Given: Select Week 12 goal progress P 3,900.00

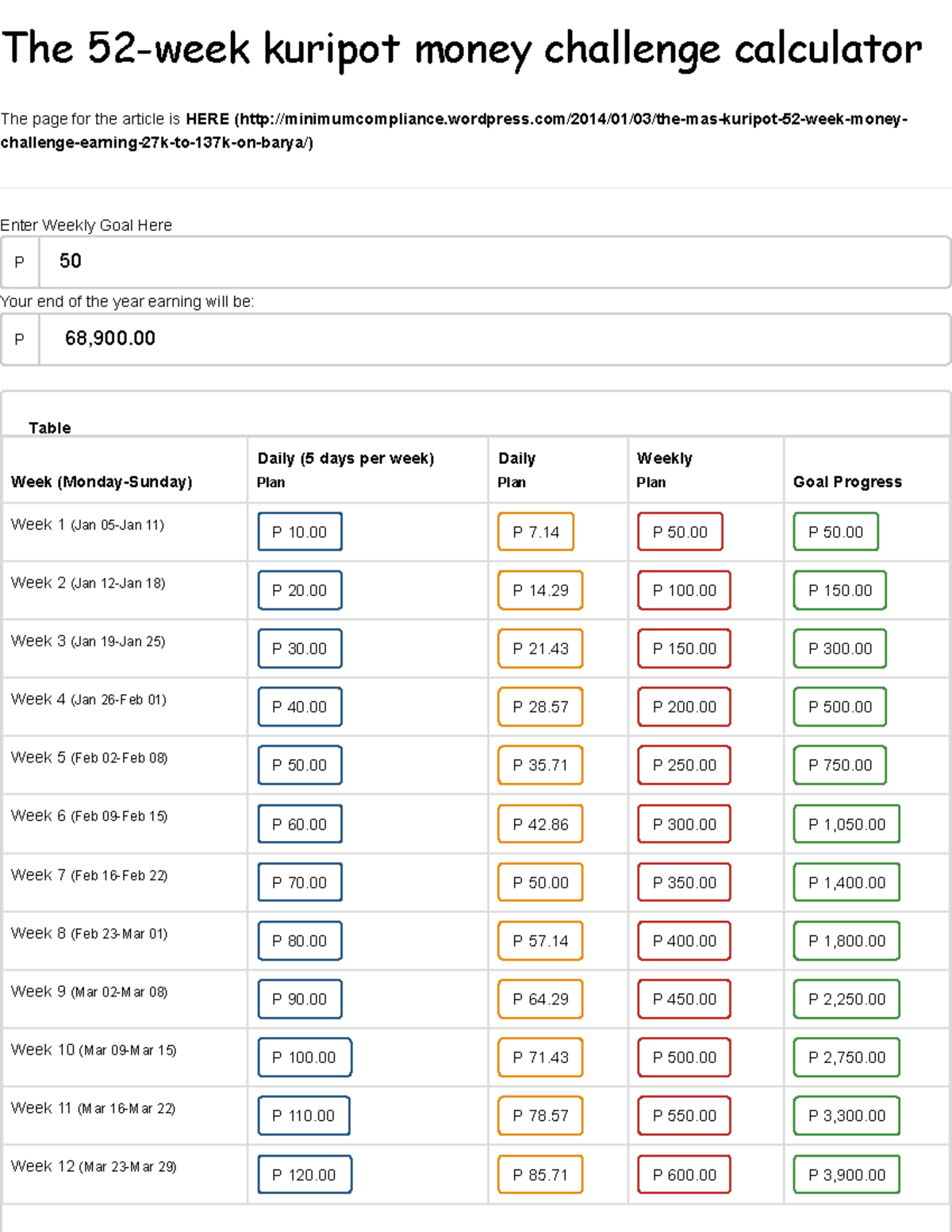Looking at the screenshot, I should click(845, 1174).
